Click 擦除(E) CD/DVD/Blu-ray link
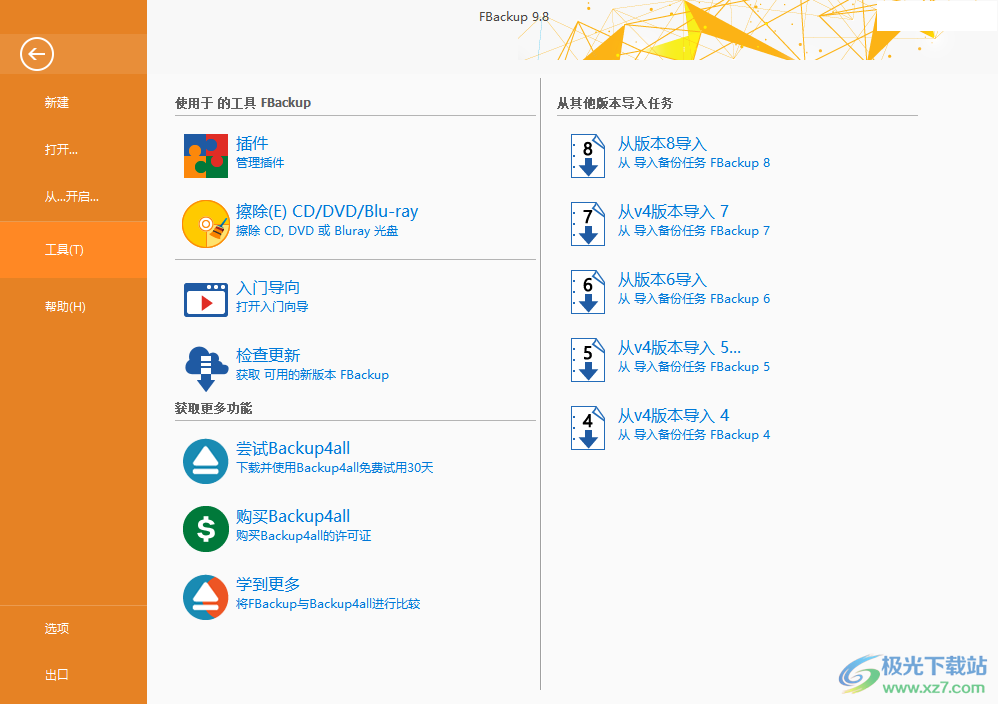This screenshot has height=704, width=998. point(327,211)
